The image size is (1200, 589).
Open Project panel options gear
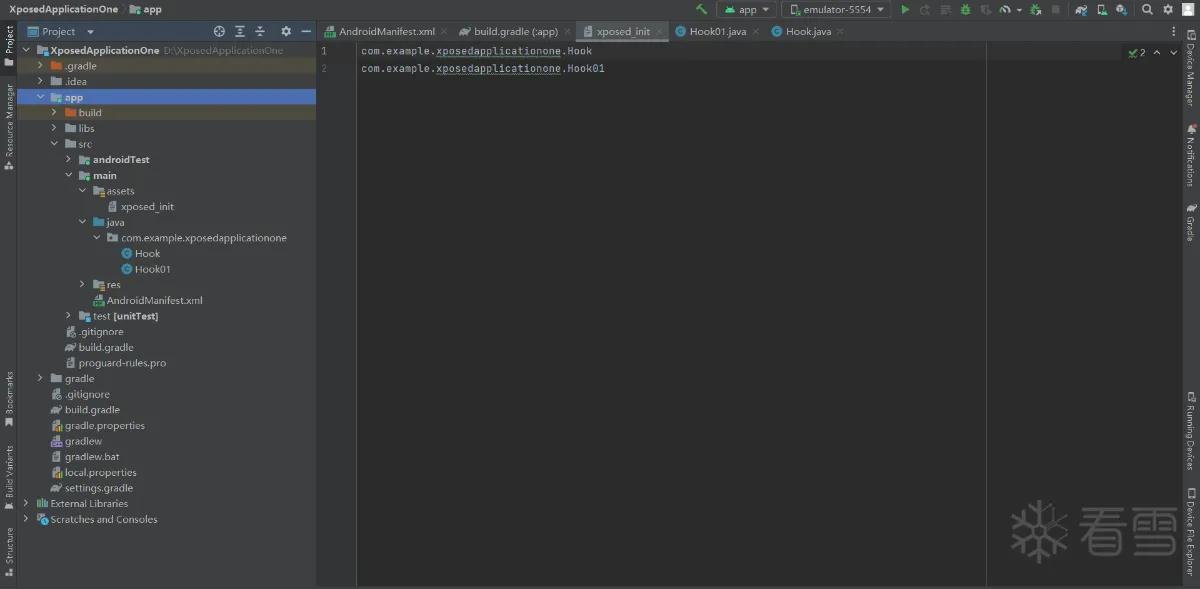[x=286, y=31]
